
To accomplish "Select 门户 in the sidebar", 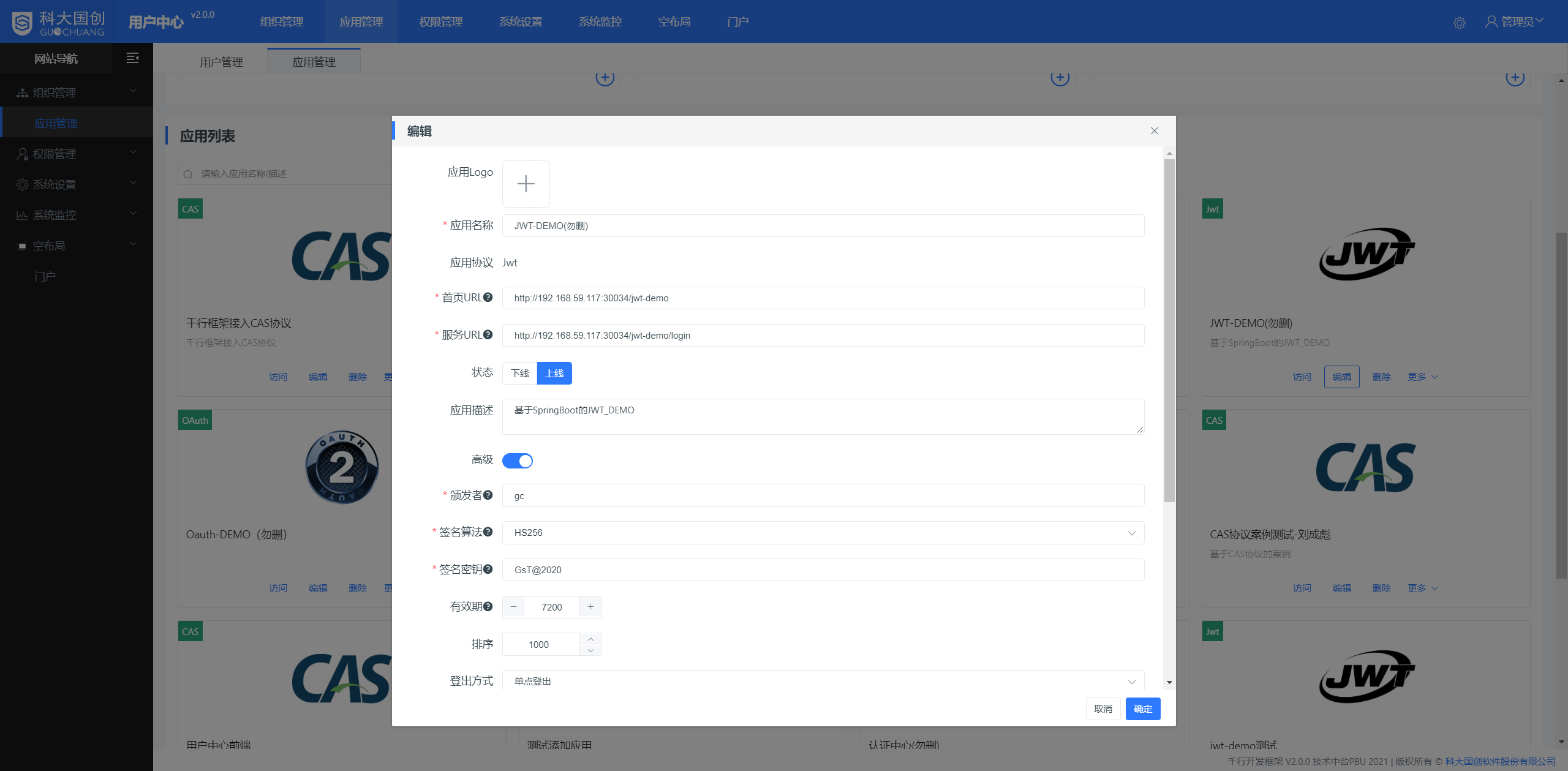I will pos(45,276).
